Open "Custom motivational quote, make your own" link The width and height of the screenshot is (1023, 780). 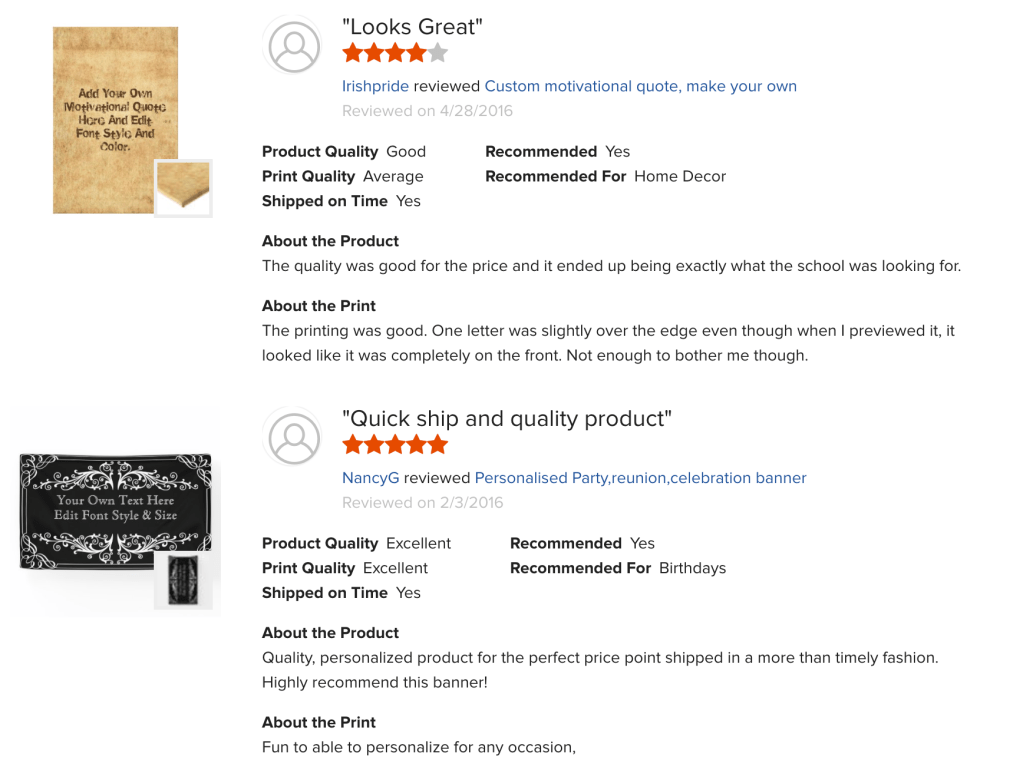(640, 86)
